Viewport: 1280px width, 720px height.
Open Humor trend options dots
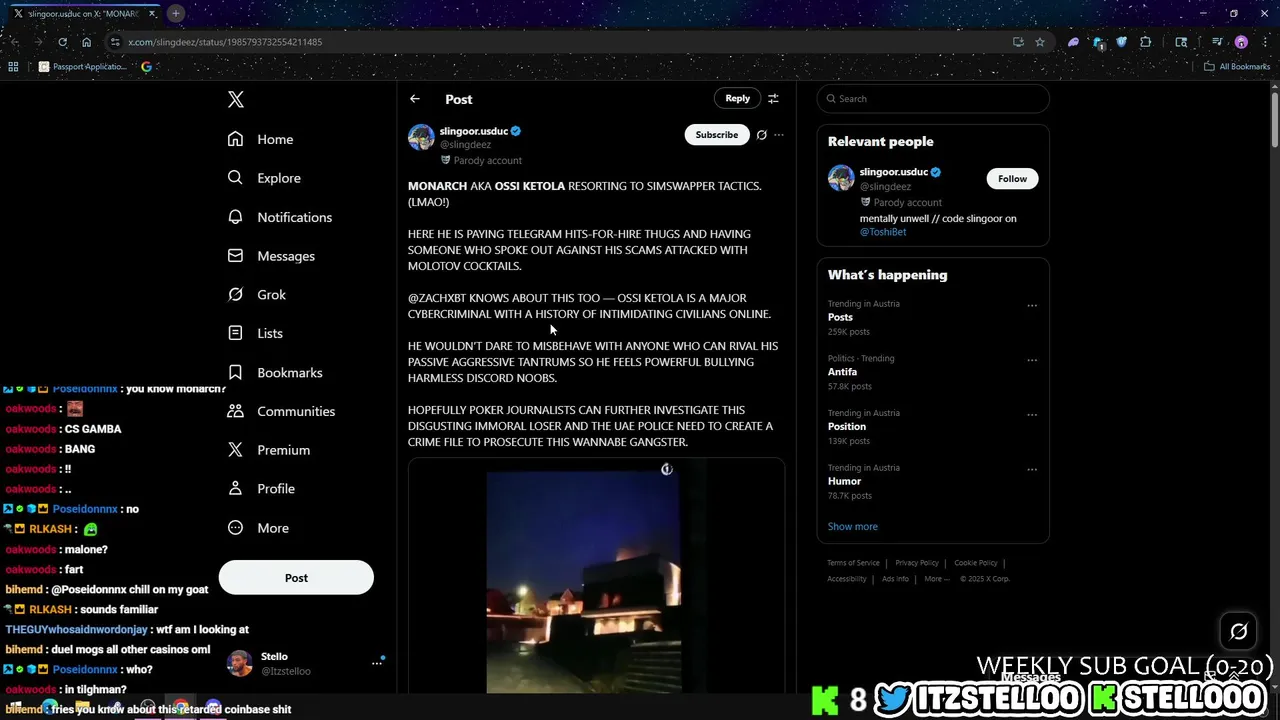(1032, 469)
